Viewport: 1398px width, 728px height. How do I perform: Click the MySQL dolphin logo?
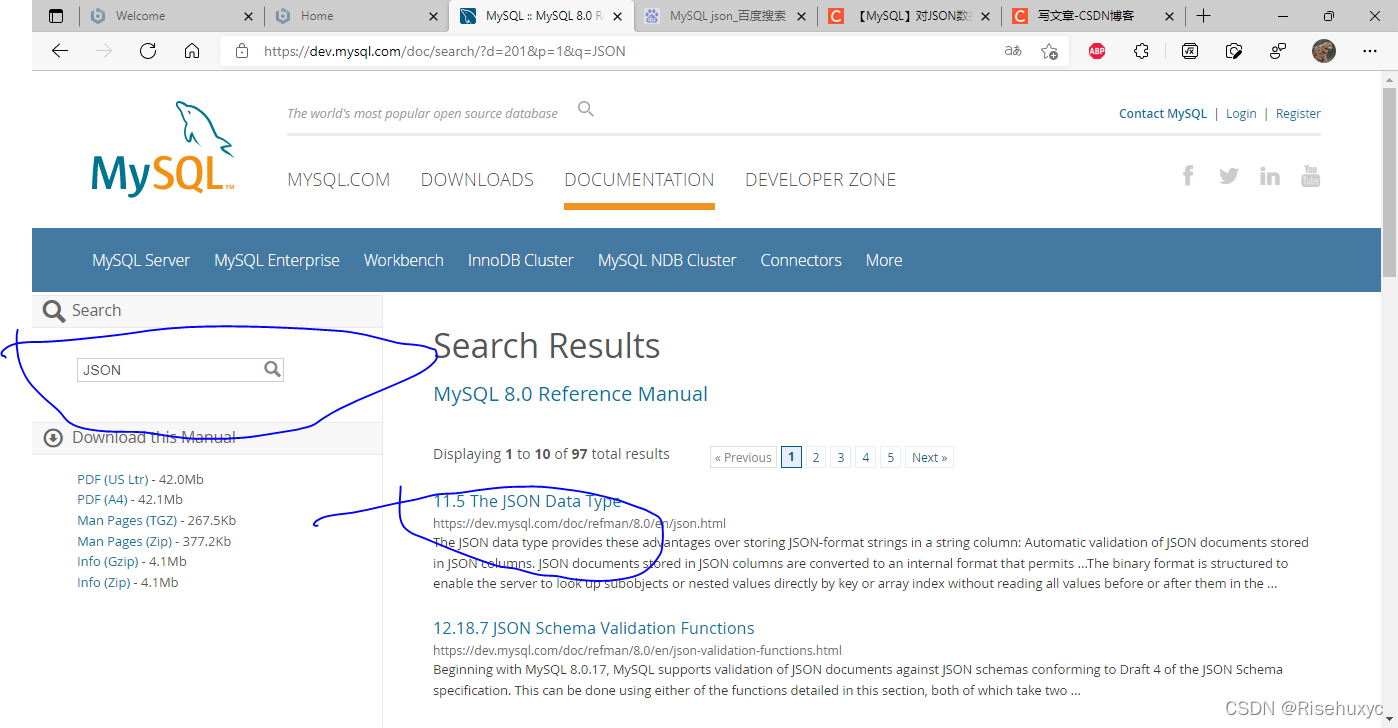point(163,148)
